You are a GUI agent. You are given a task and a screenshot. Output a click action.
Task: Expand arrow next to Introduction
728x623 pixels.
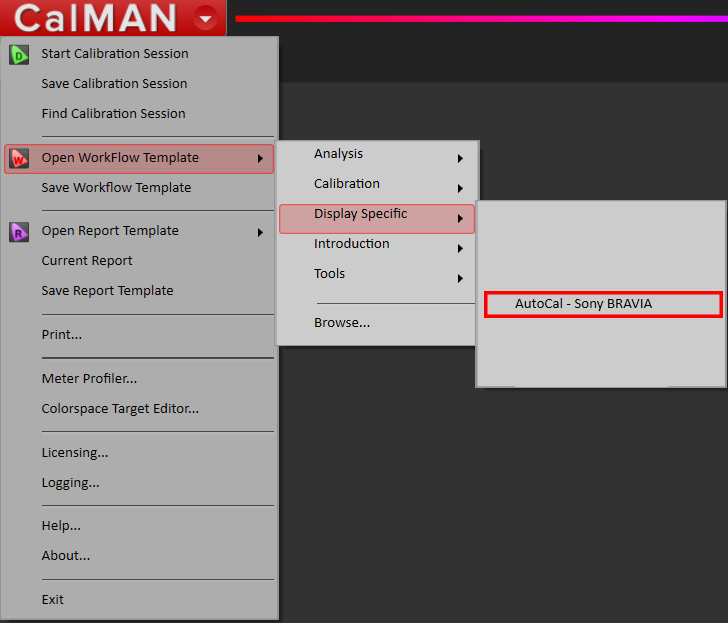tap(460, 248)
